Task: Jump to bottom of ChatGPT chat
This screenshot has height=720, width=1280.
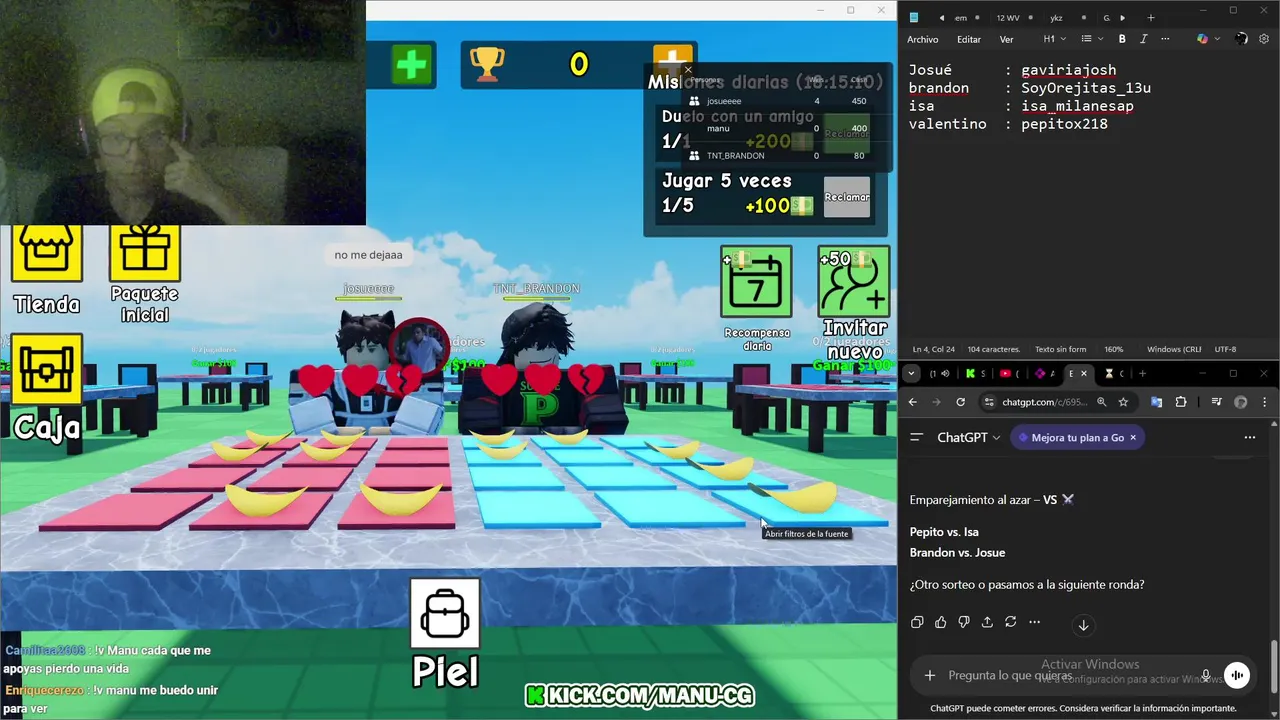Action: (x=1083, y=625)
